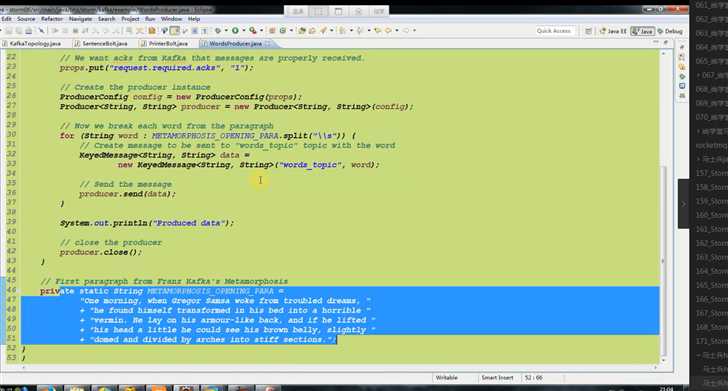The width and height of the screenshot is (728, 391).
Task: Click the editor scrollbar up arrow
Action: click(x=663, y=54)
